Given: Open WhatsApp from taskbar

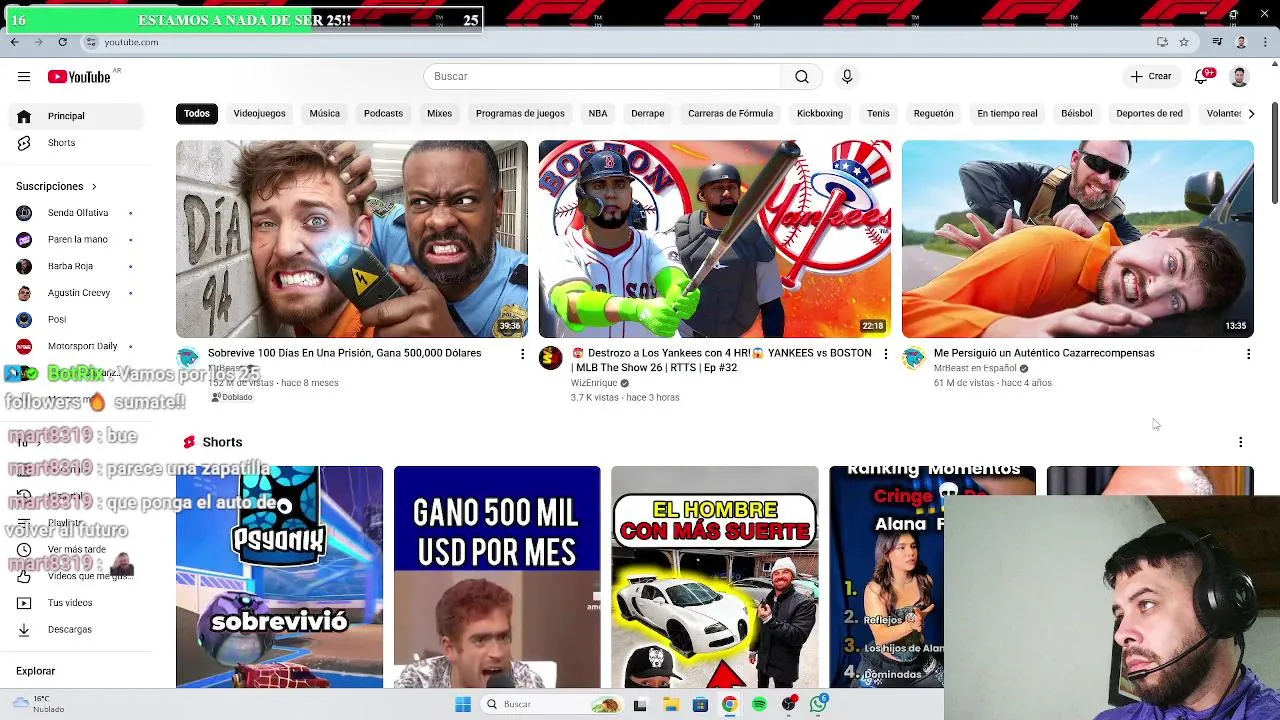Looking at the screenshot, I should click(819, 705).
